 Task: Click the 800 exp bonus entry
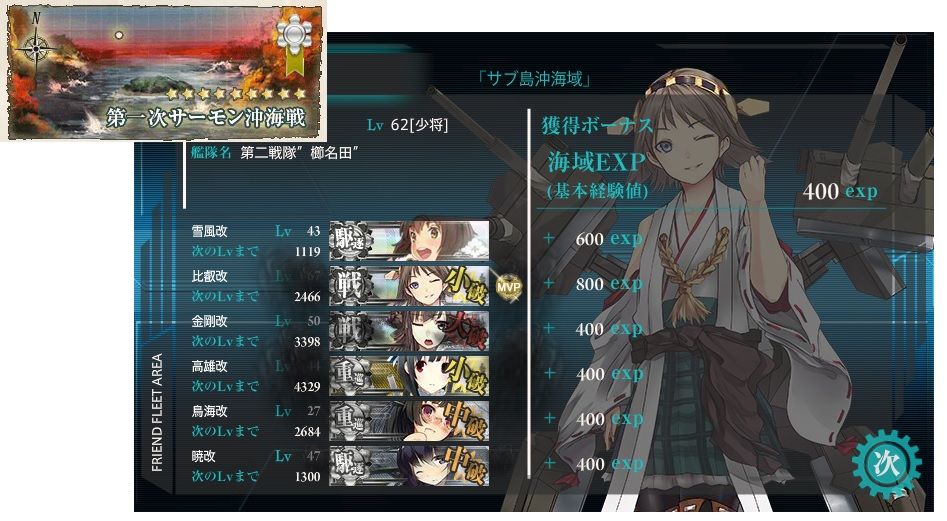pos(608,284)
